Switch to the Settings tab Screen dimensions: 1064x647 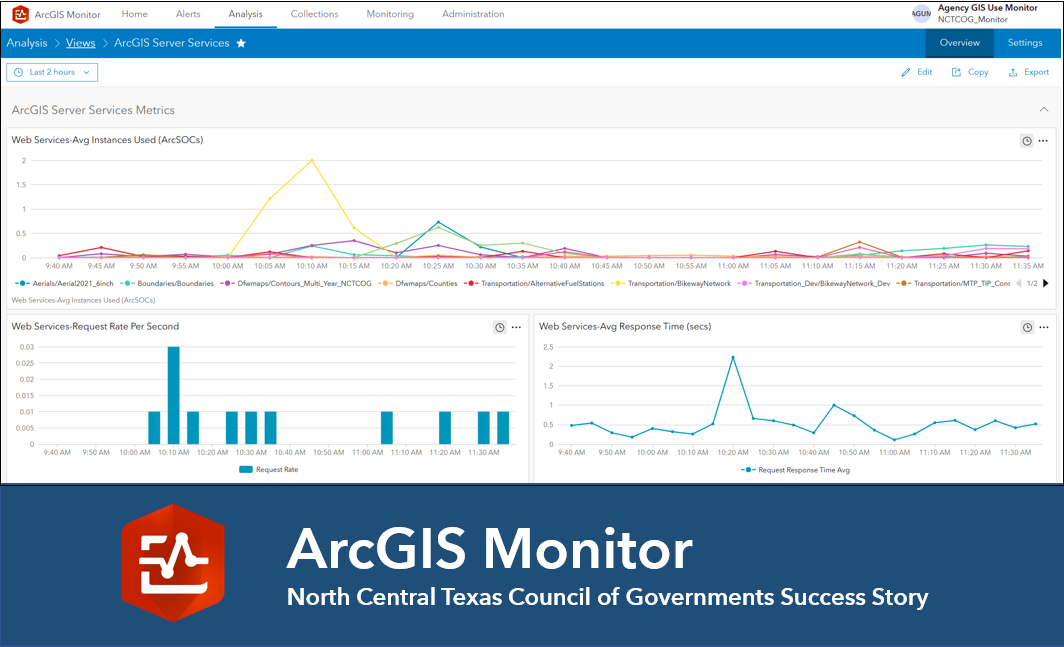pos(1025,43)
